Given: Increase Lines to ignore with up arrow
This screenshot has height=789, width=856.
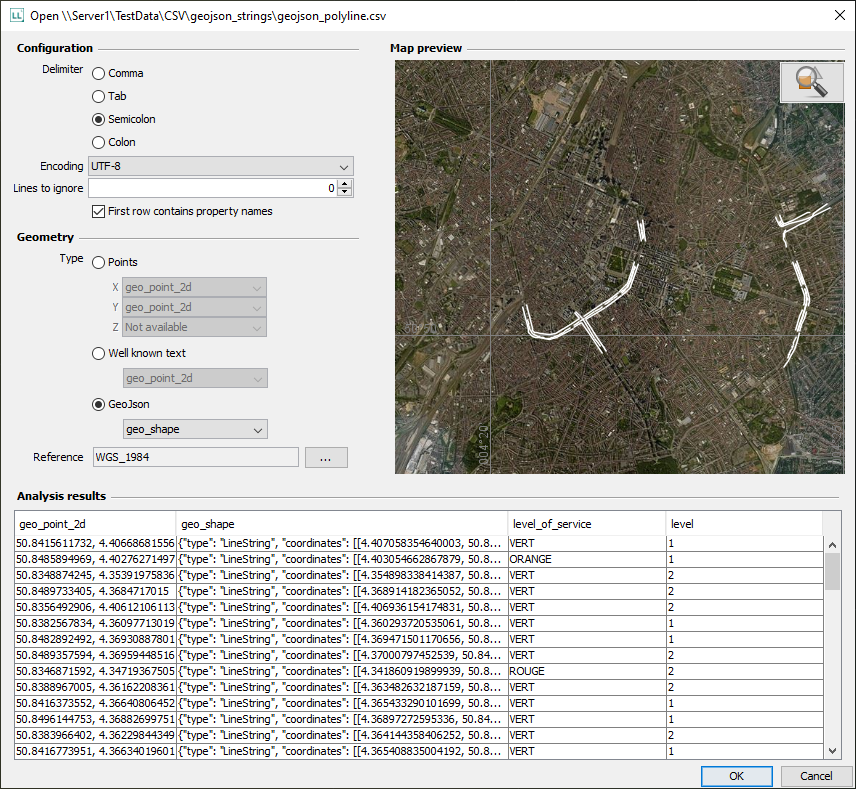Looking at the screenshot, I should pos(344,184).
